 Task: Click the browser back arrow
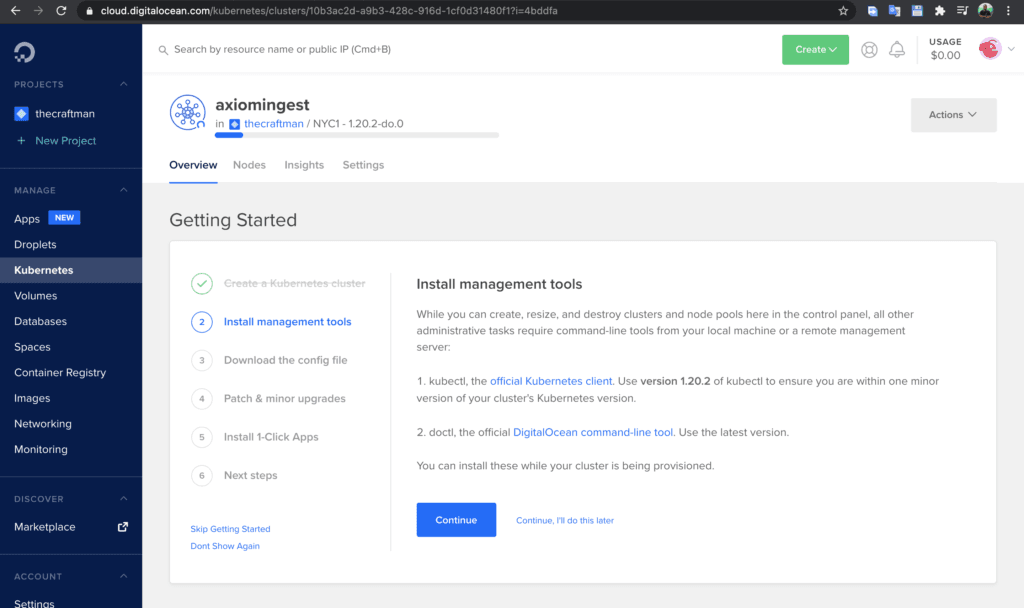click(x=15, y=10)
